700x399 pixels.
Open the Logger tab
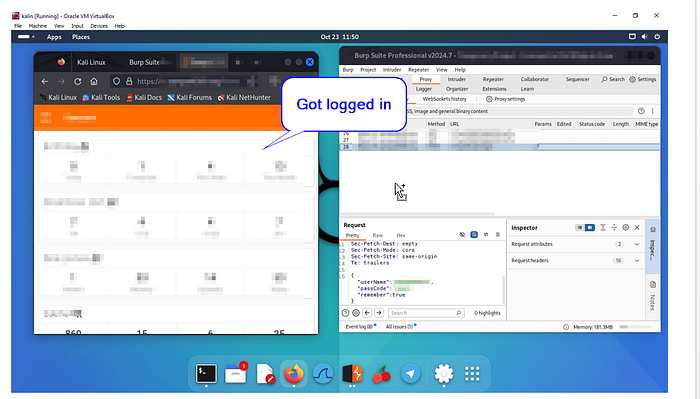click(x=424, y=89)
